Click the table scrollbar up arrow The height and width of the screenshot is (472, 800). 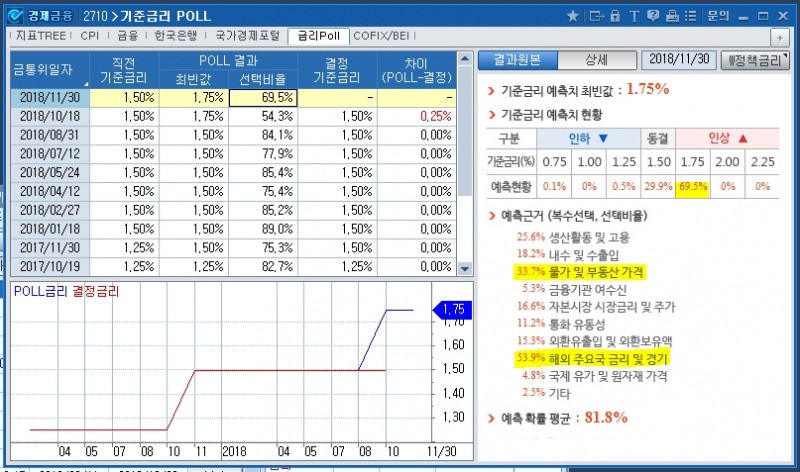(x=465, y=59)
